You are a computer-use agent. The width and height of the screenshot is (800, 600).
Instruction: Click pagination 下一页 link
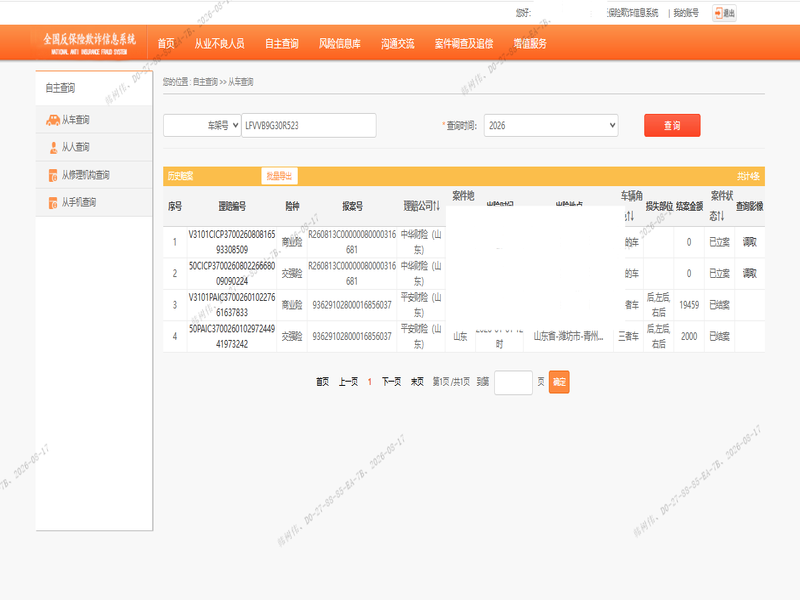pos(391,382)
